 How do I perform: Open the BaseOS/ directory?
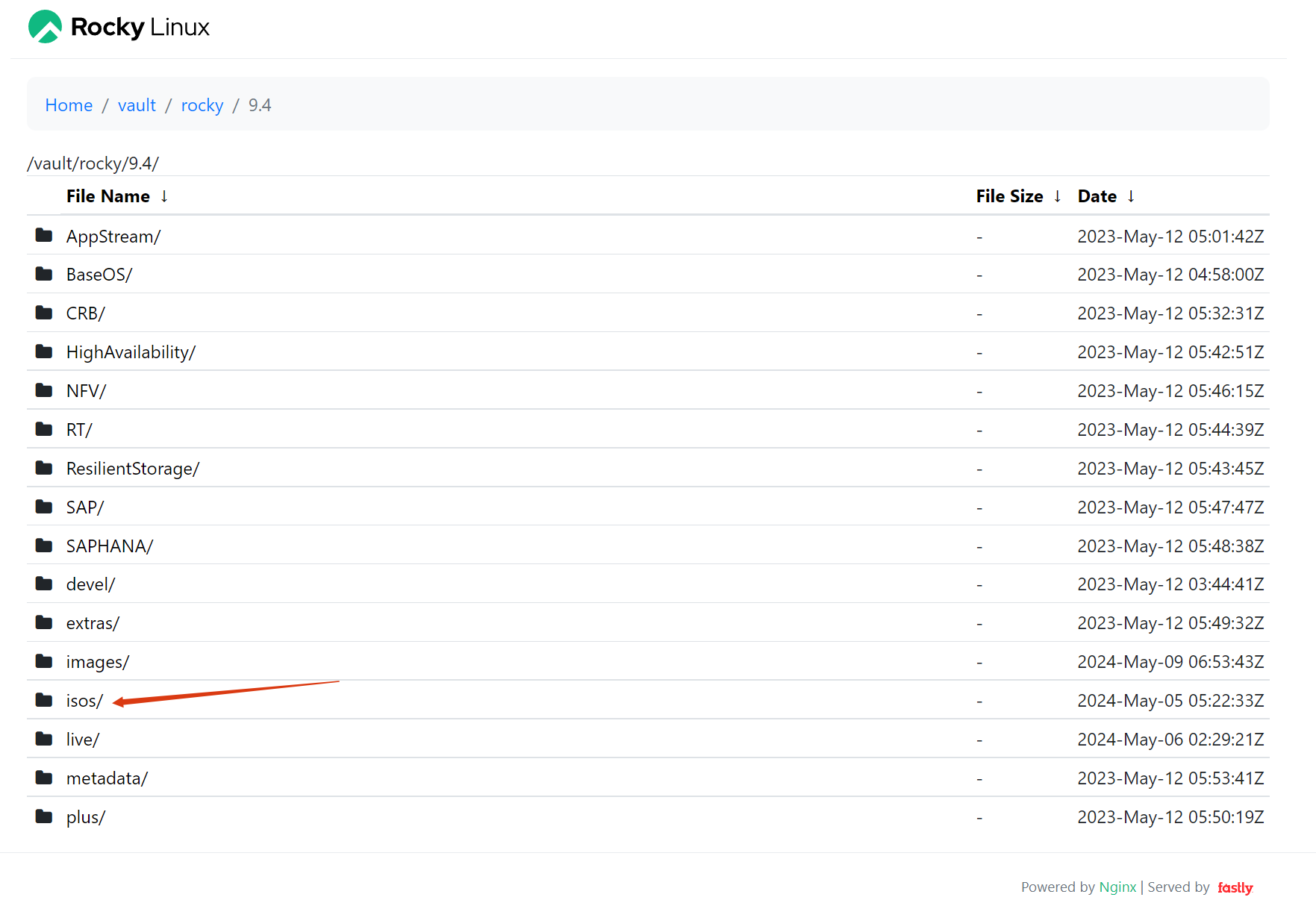pos(99,275)
